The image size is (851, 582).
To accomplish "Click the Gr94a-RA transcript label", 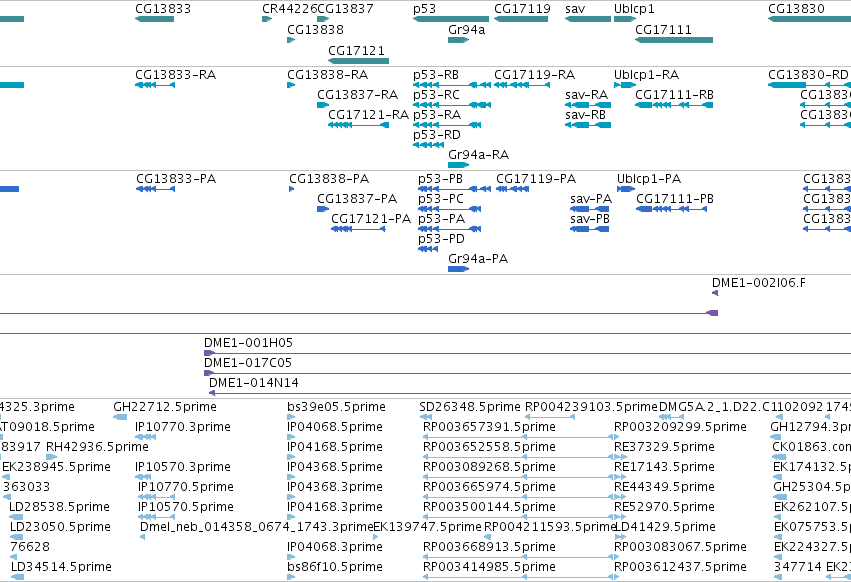I will click(x=479, y=155).
